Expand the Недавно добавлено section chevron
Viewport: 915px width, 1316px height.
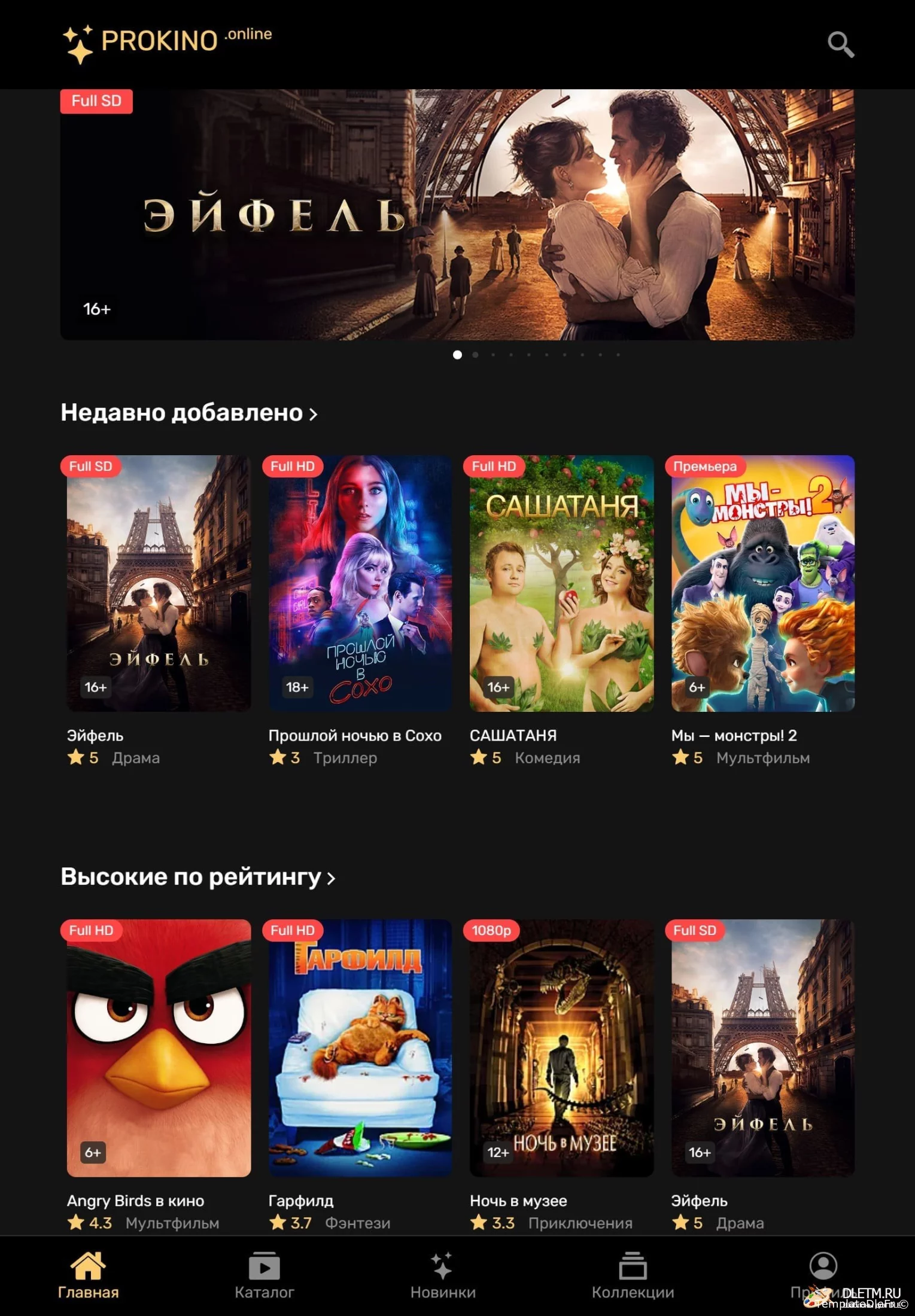tap(313, 414)
